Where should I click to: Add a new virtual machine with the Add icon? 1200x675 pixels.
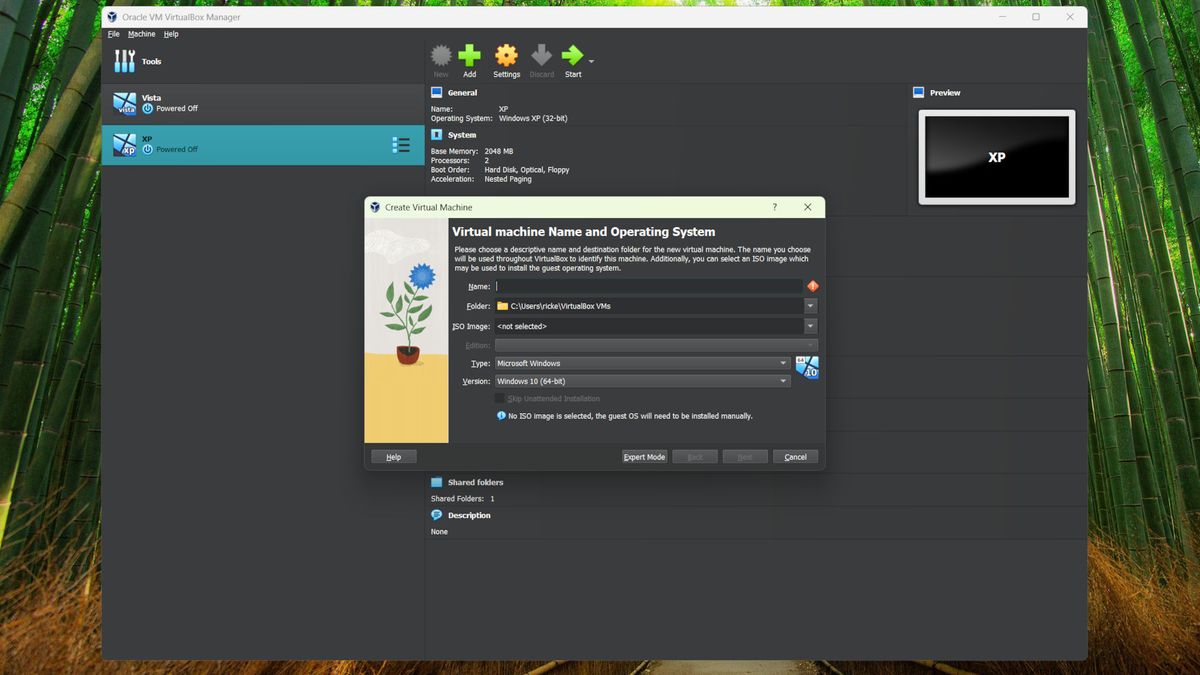coord(470,57)
